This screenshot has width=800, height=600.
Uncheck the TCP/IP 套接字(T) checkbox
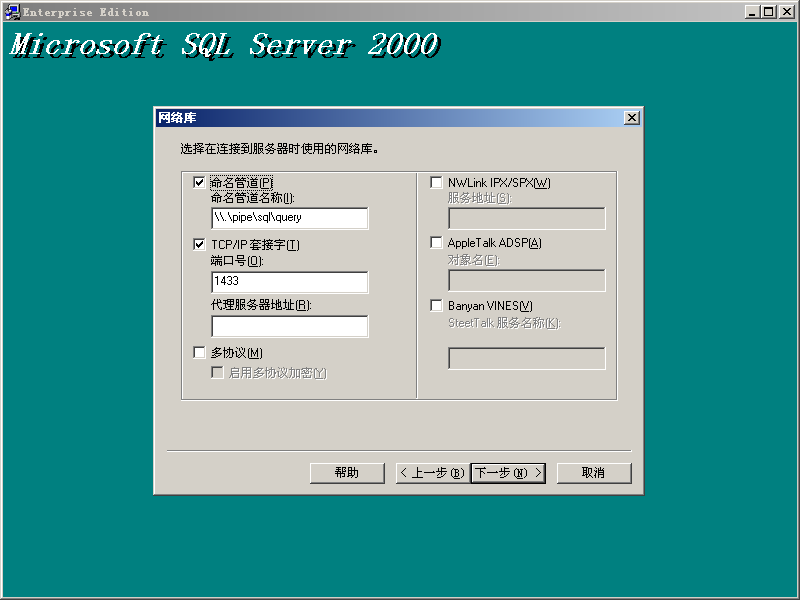click(199, 244)
